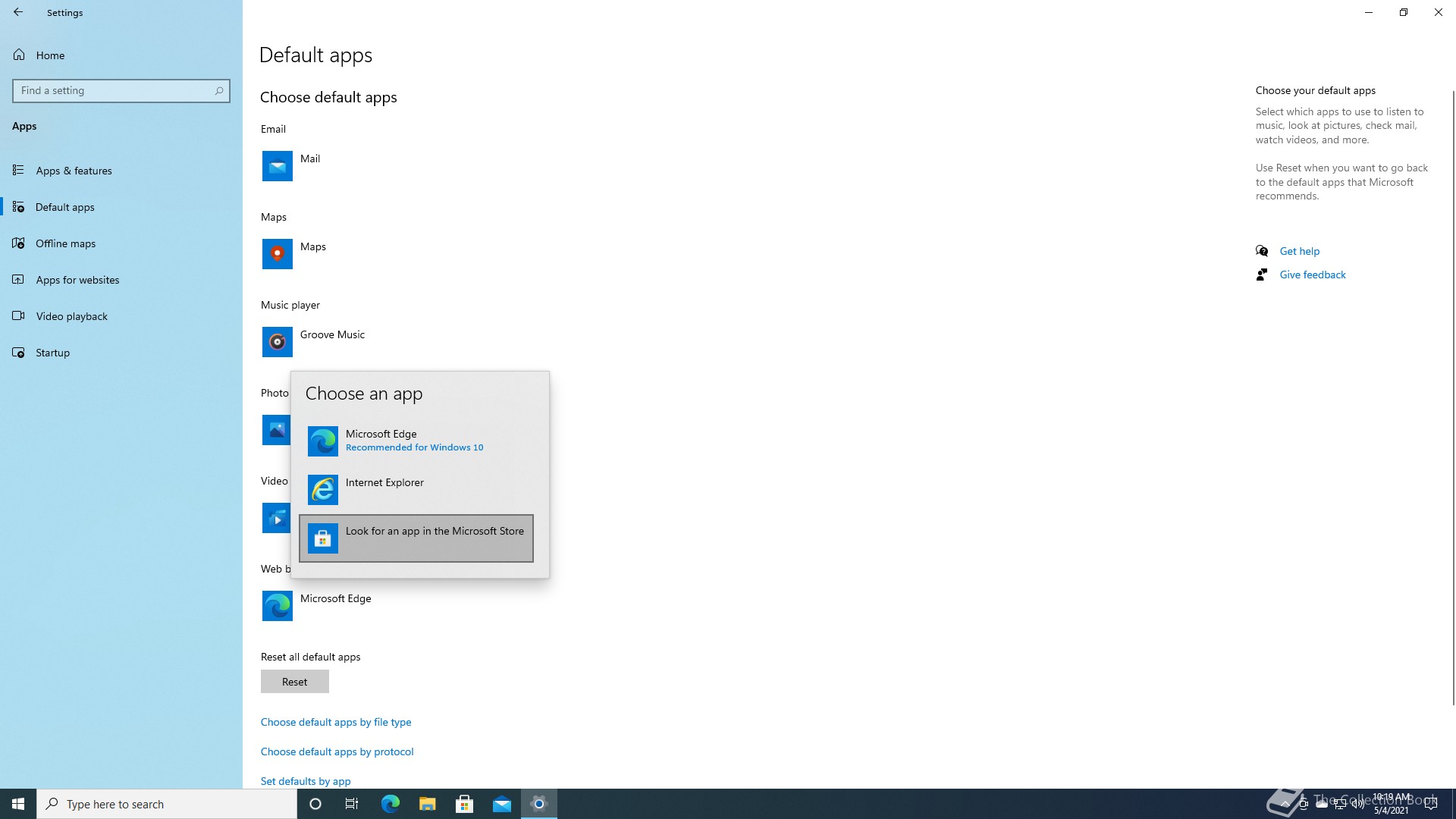Open the notification center icon
Image resolution: width=1456 pixels, height=819 pixels.
click(1431, 804)
